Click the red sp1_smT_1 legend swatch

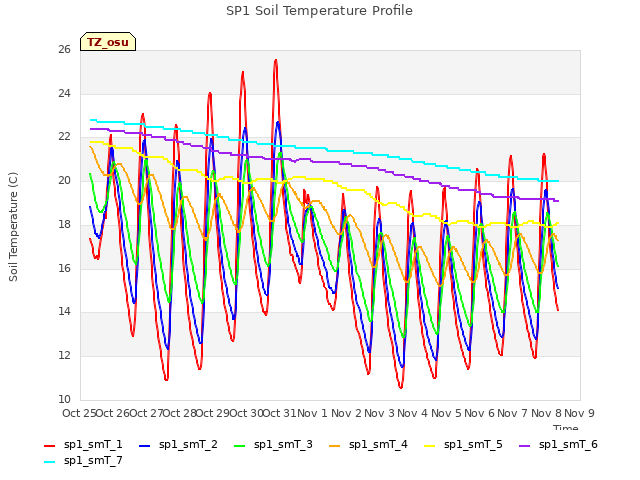click(49, 446)
